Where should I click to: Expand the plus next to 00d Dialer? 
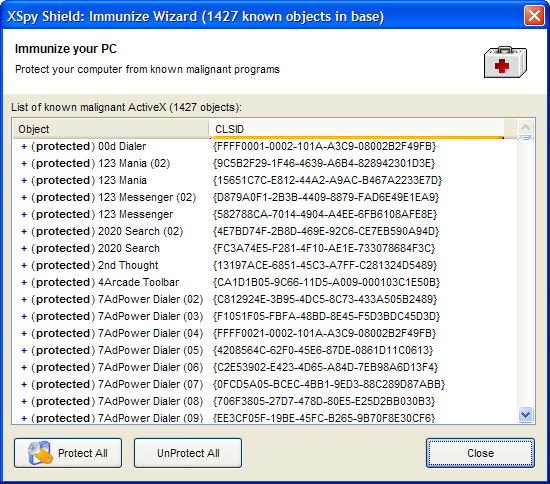click(x=24, y=146)
